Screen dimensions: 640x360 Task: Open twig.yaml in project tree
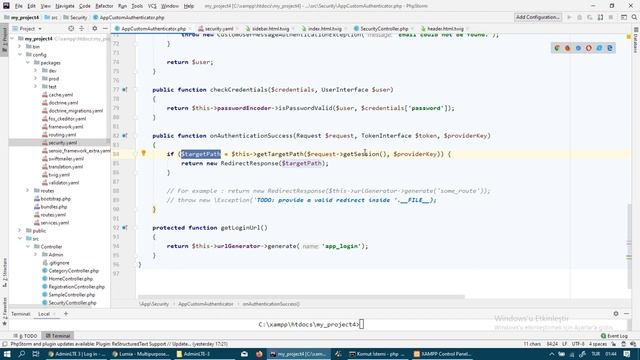(59, 175)
